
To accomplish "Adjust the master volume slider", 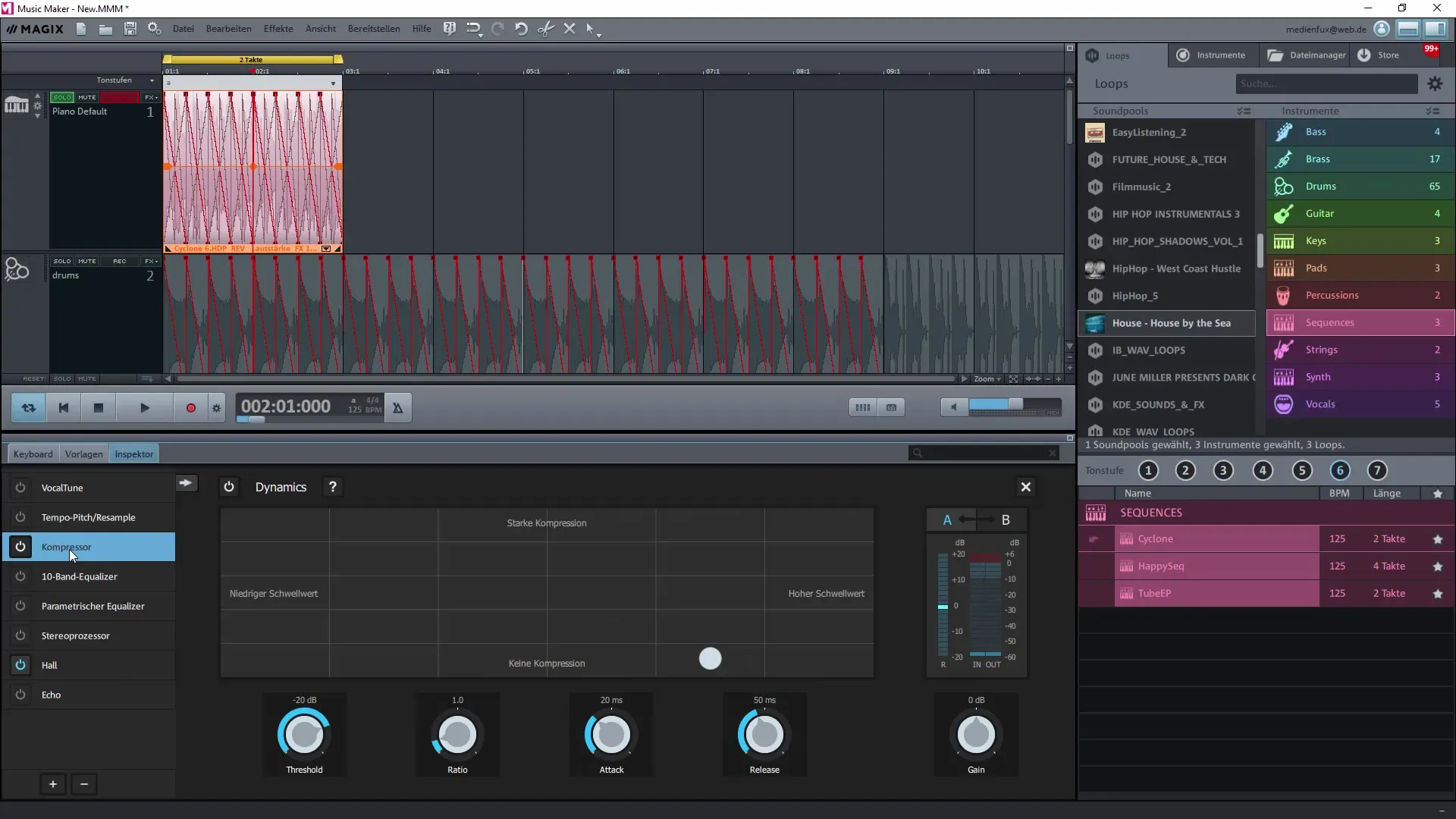I will 1015,405.
